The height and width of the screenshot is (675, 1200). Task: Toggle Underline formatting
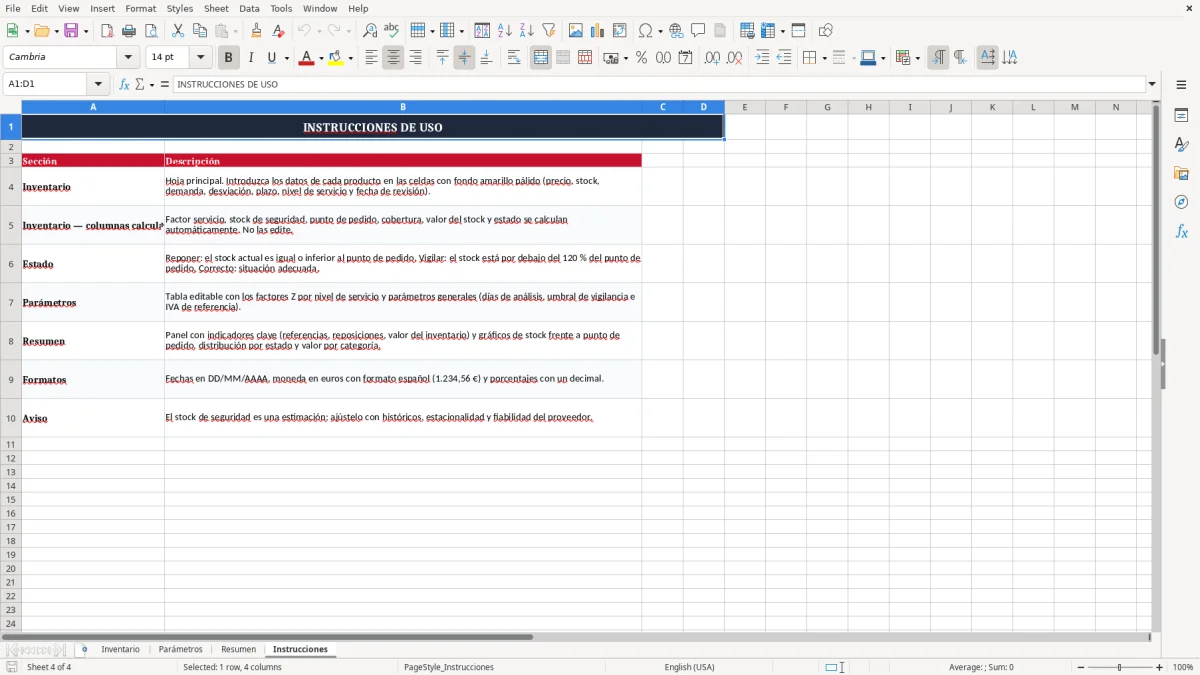click(271, 58)
